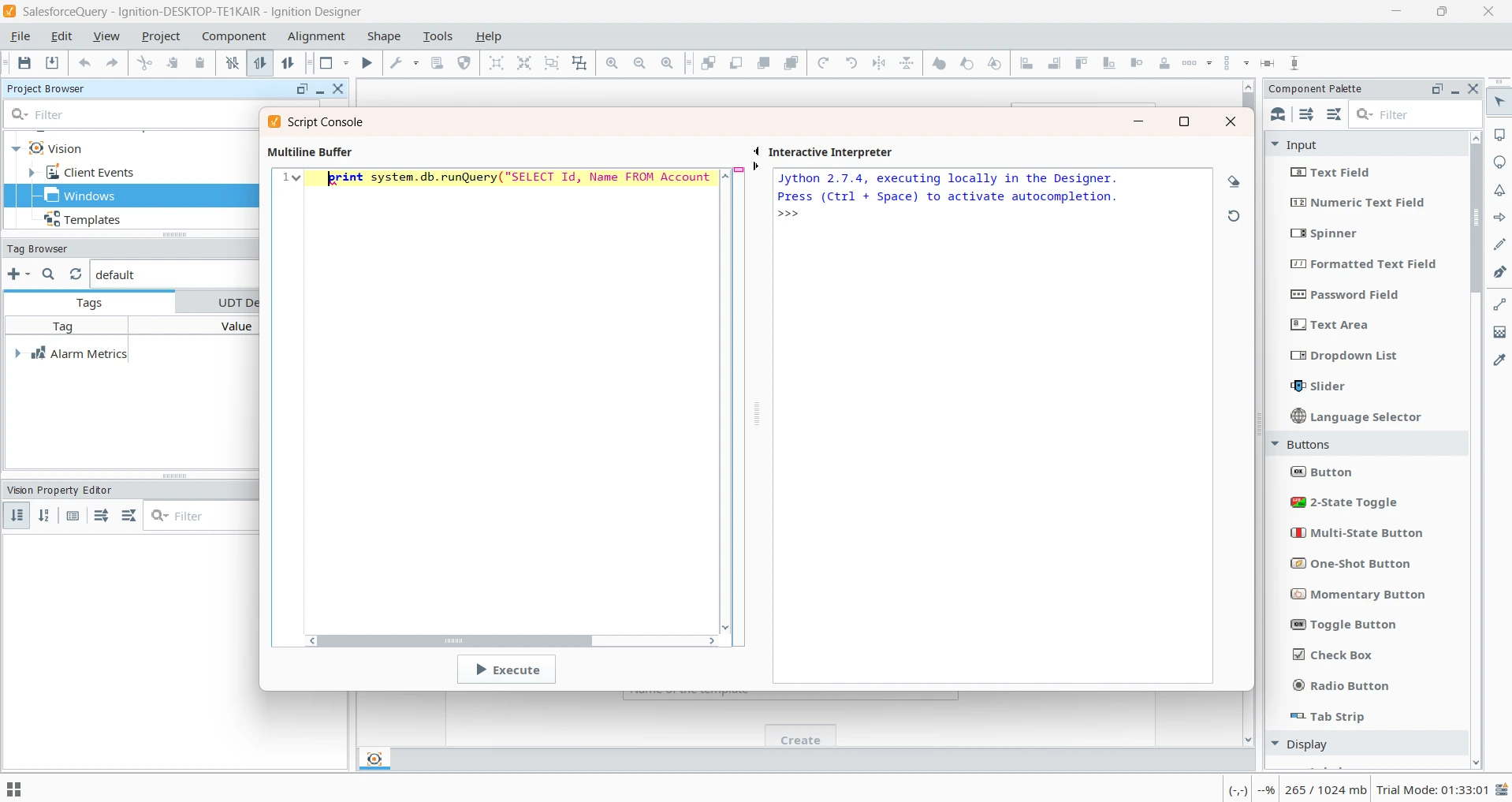This screenshot has height=802, width=1512.
Task: Switch to the Tags tab in Tag Browser
Action: [x=90, y=304]
